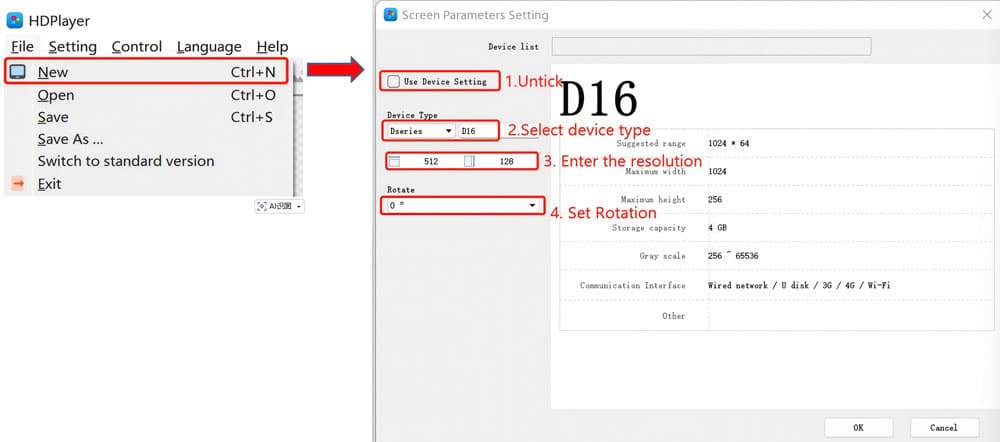1000x442 pixels.
Task: Click the Device list field
Action: click(711, 47)
